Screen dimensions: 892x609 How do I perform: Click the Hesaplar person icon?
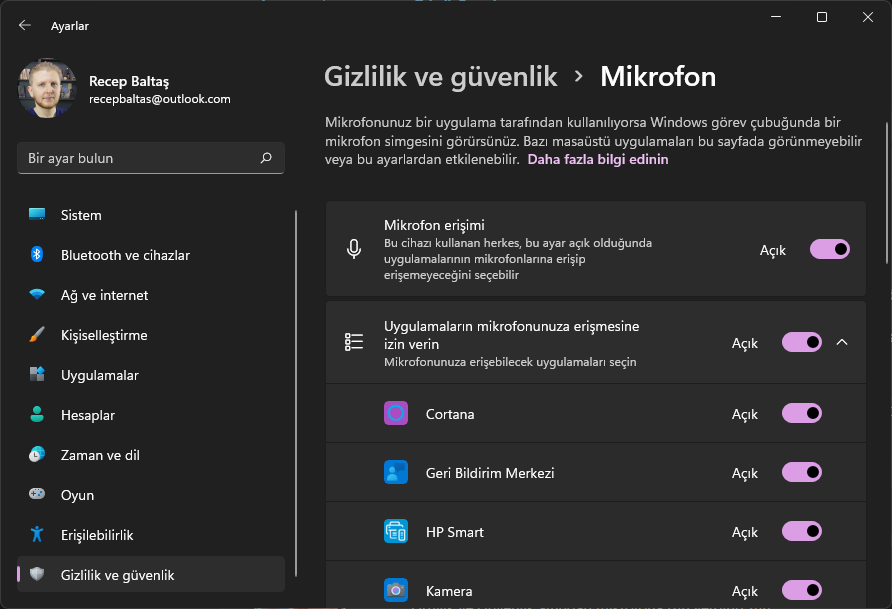(x=37, y=415)
